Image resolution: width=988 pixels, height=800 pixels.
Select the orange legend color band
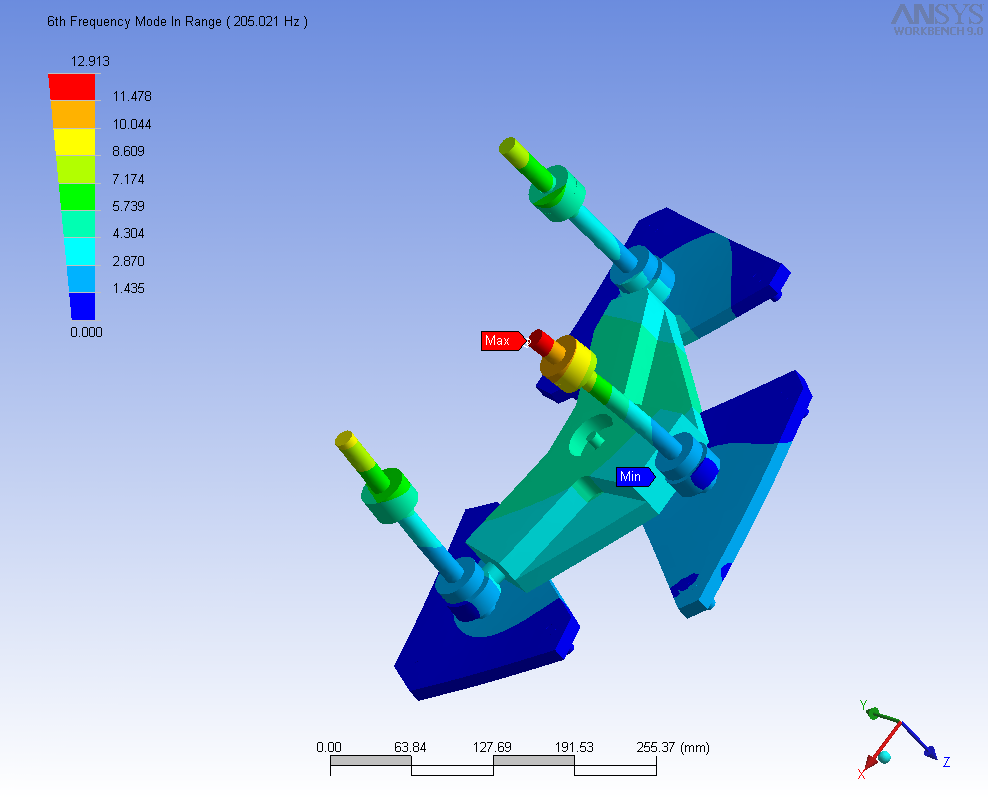coord(73,115)
